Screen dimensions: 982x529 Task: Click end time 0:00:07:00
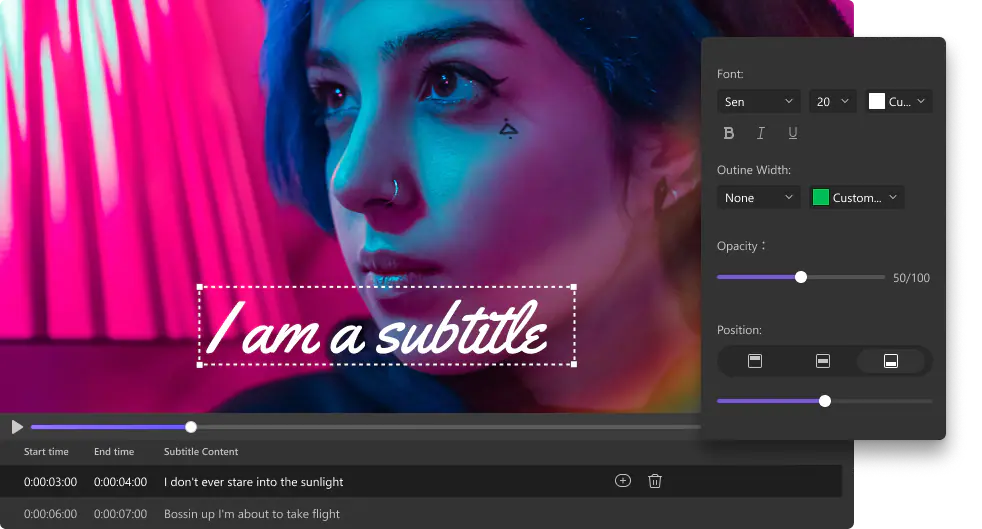click(120, 514)
